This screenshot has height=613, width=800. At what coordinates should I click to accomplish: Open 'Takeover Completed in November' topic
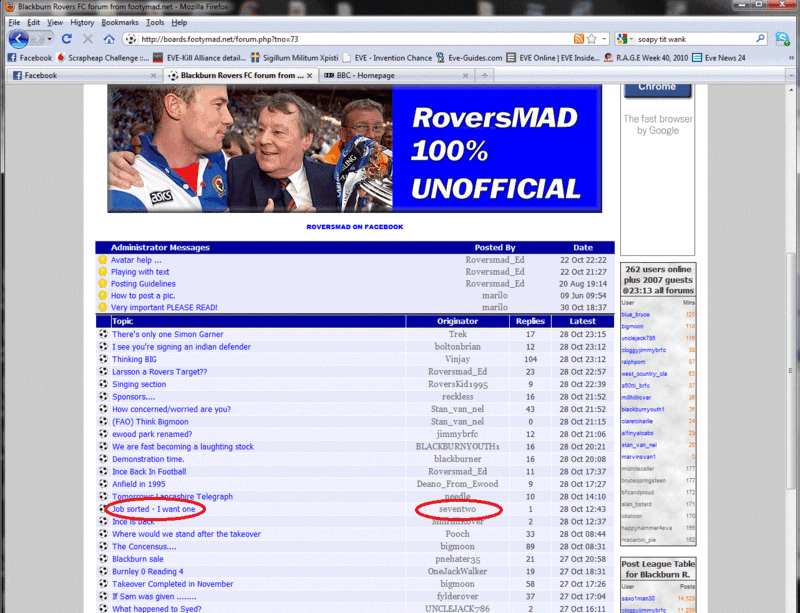point(172,584)
